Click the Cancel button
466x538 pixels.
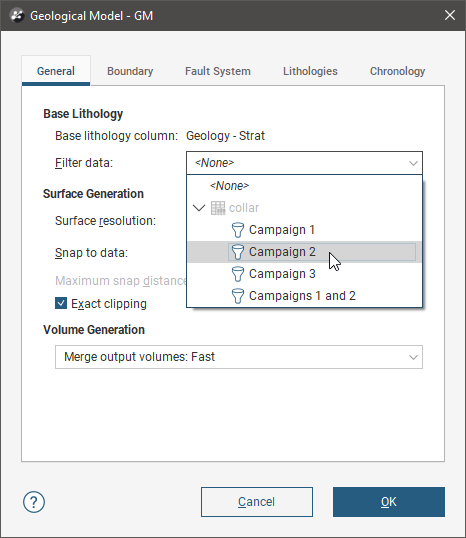(257, 502)
